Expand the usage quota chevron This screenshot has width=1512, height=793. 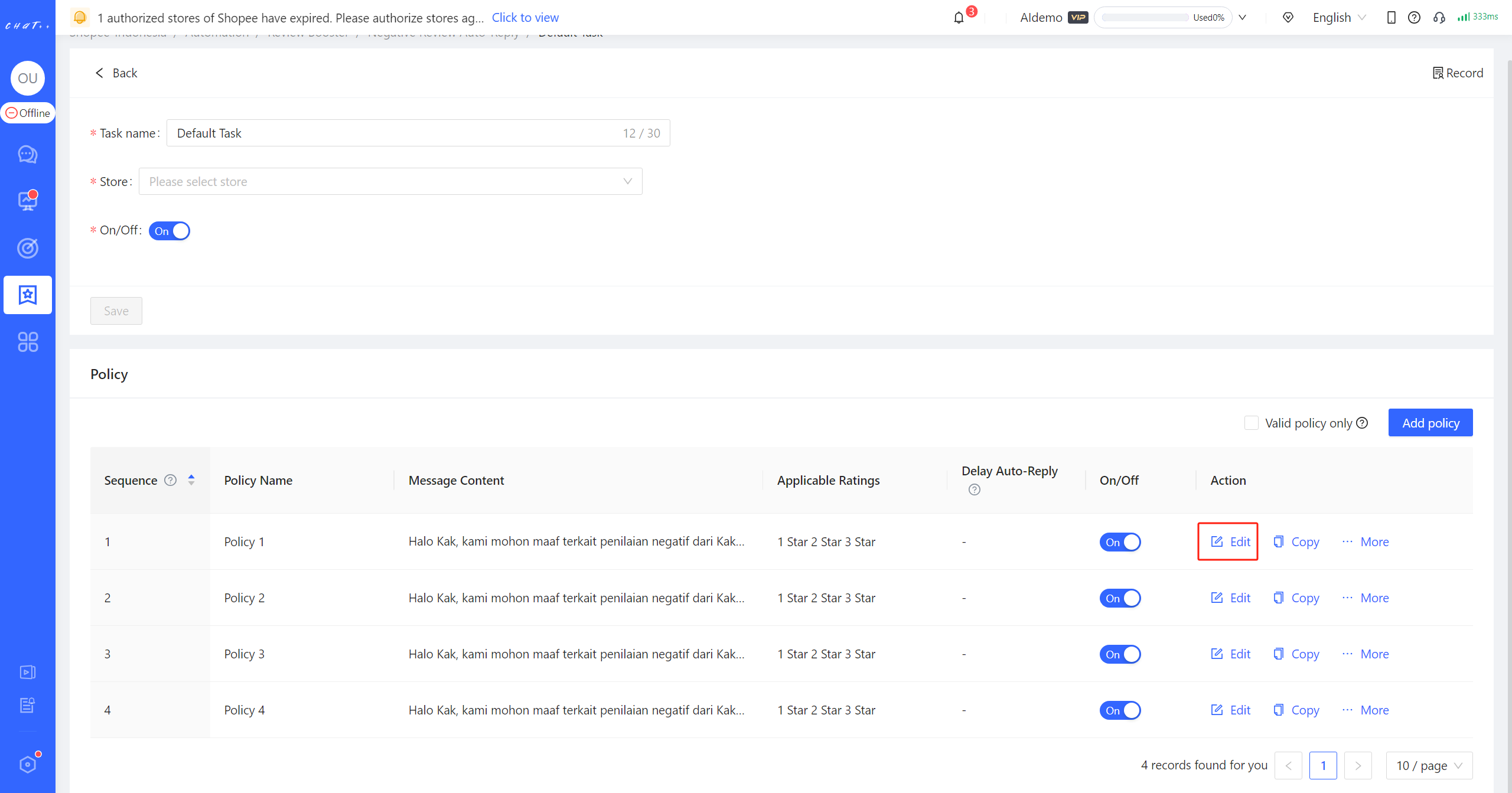[1243, 18]
